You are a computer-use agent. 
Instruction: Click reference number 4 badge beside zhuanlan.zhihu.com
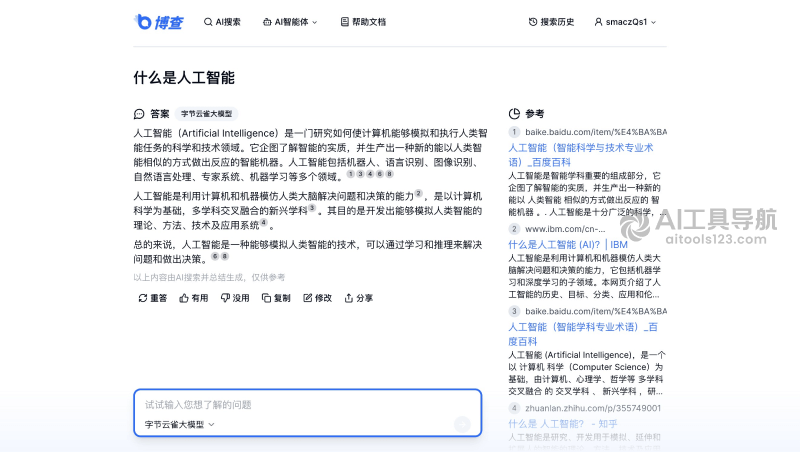514,408
